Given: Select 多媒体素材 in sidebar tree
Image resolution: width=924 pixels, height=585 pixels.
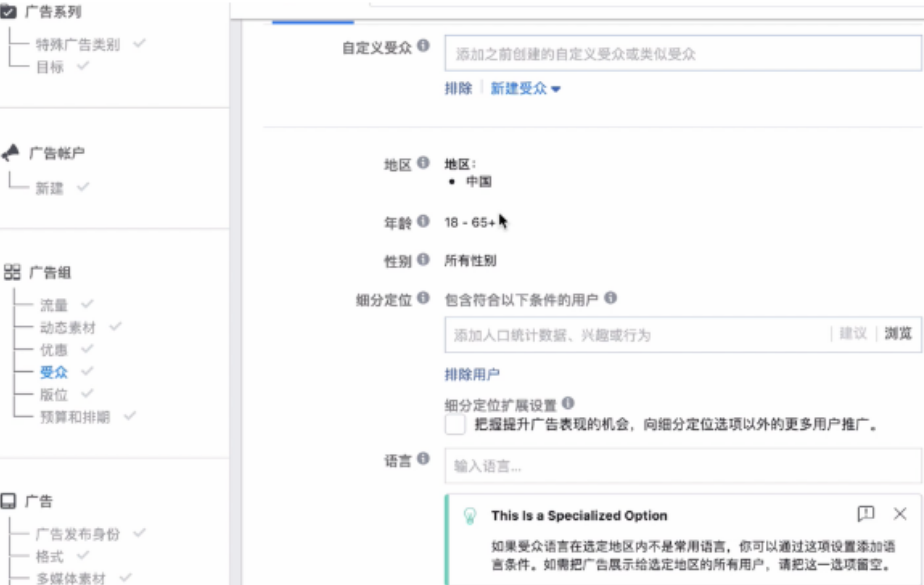Looking at the screenshot, I should 71,578.
